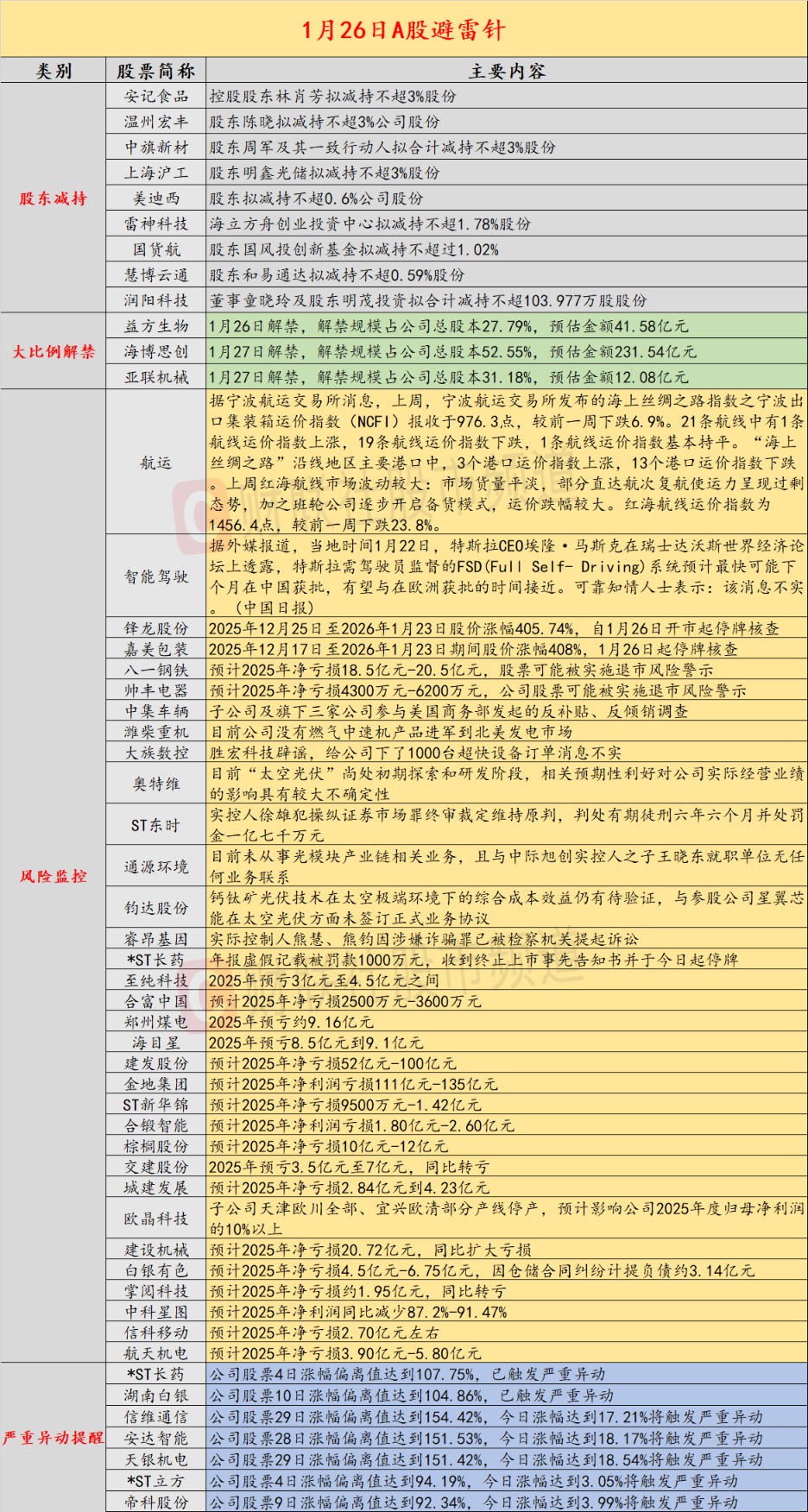Select the 城建发展 stock name cell

(x=155, y=1188)
